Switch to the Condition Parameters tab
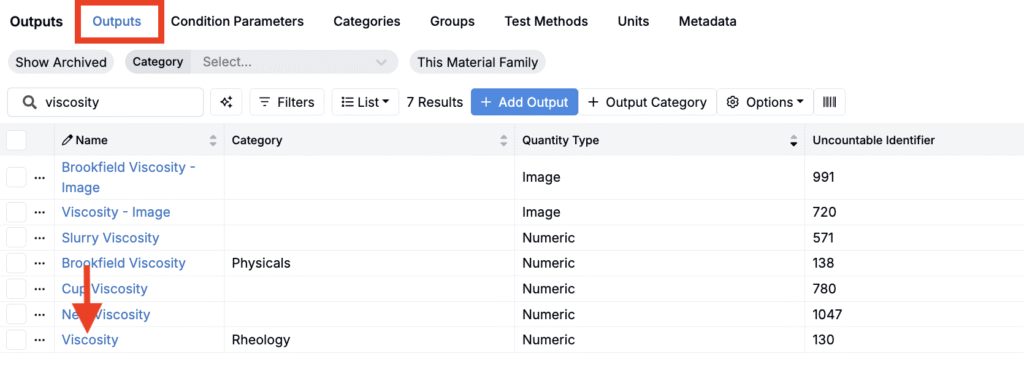Screen dimensions: 1024x372 pyautogui.click(x=237, y=22)
